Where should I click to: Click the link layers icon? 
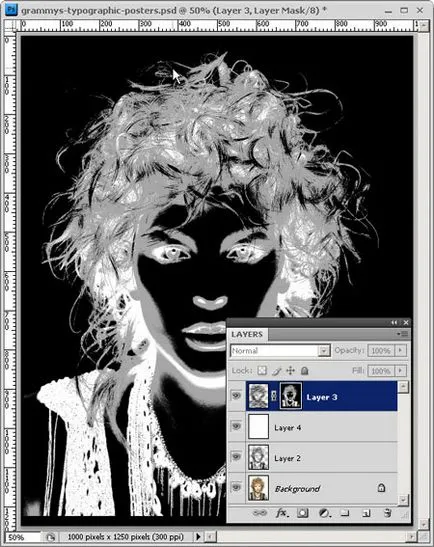pos(260,513)
